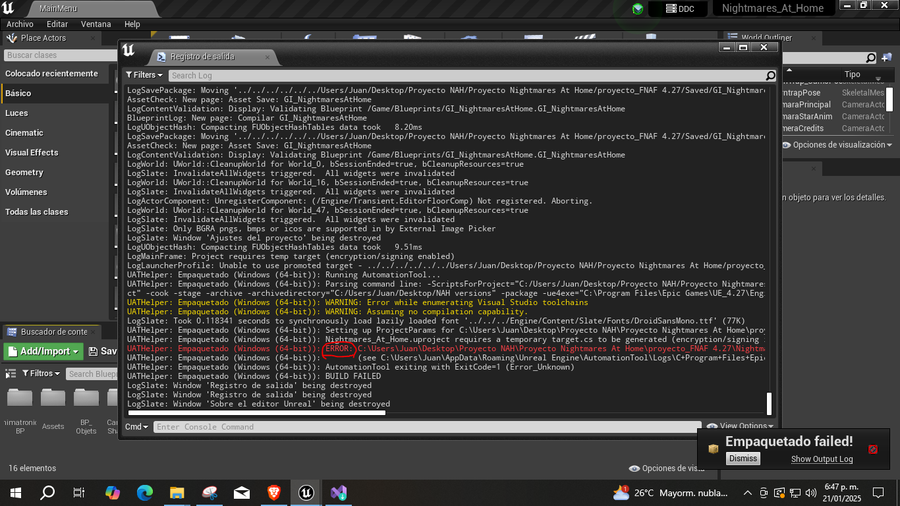
Task: Open Microsoft Edge from the taskbar
Action: click(x=145, y=493)
